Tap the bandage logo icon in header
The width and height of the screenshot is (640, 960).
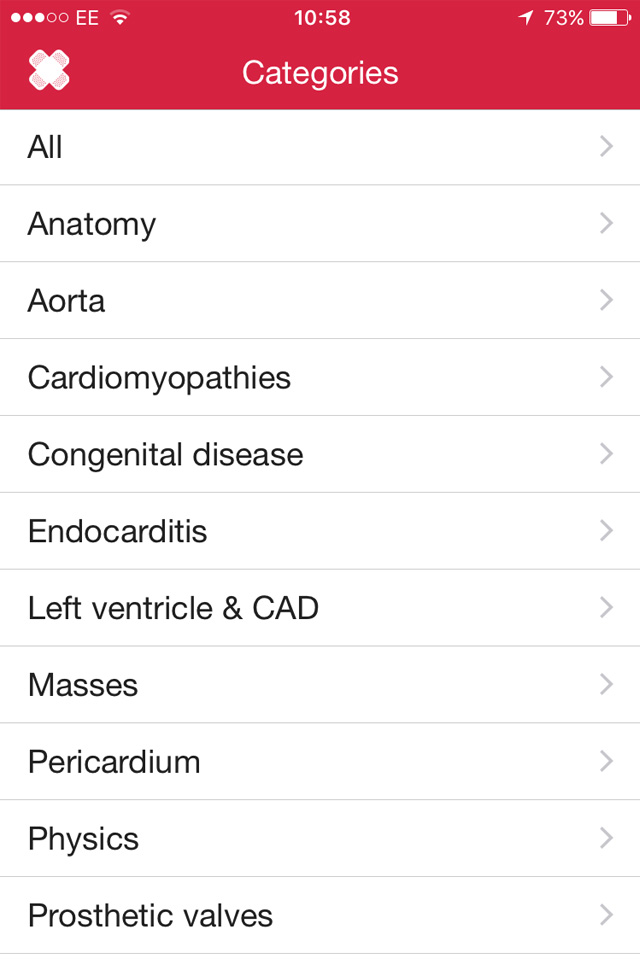[x=50, y=71]
